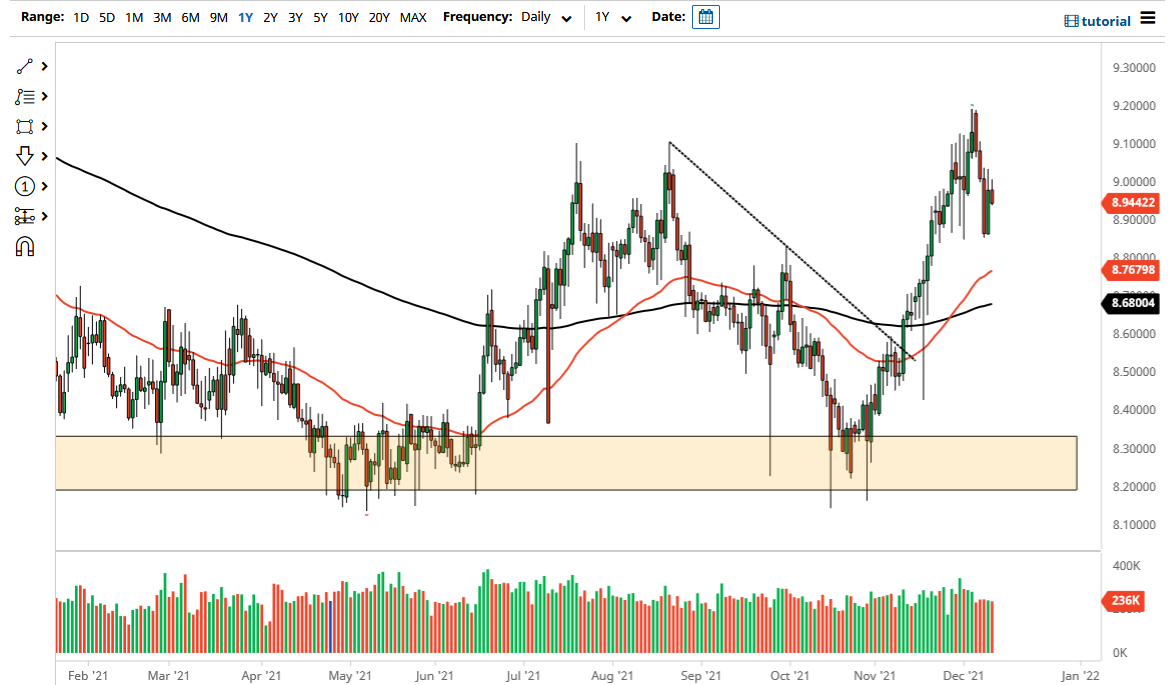
Task: Select the trendline drawing tool
Action: click(25, 66)
